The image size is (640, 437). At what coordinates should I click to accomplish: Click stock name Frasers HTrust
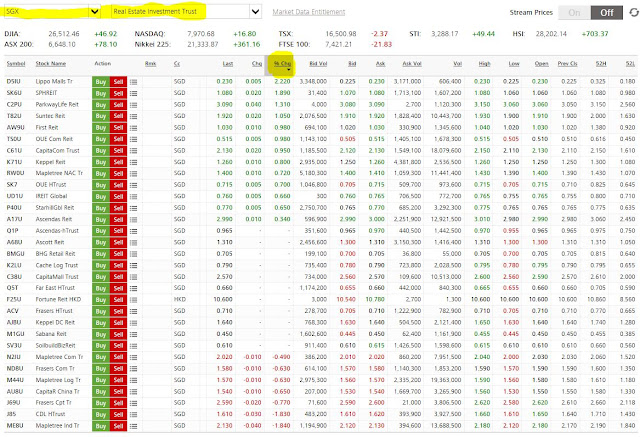pos(54,311)
